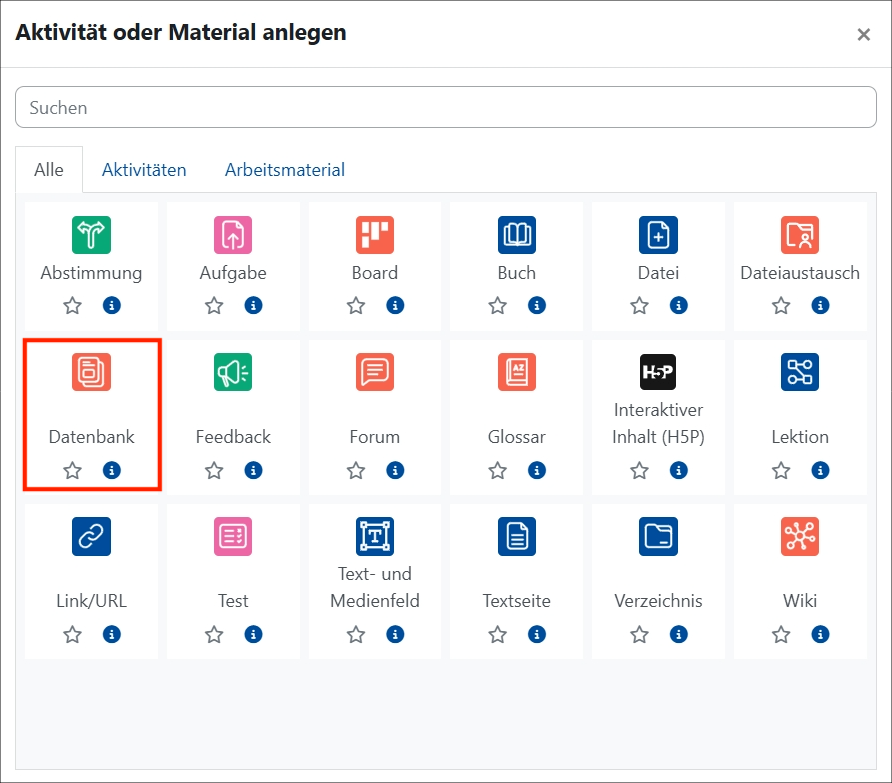892x783 pixels.
Task: Open the Link/URL activity icon
Action: click(91, 536)
